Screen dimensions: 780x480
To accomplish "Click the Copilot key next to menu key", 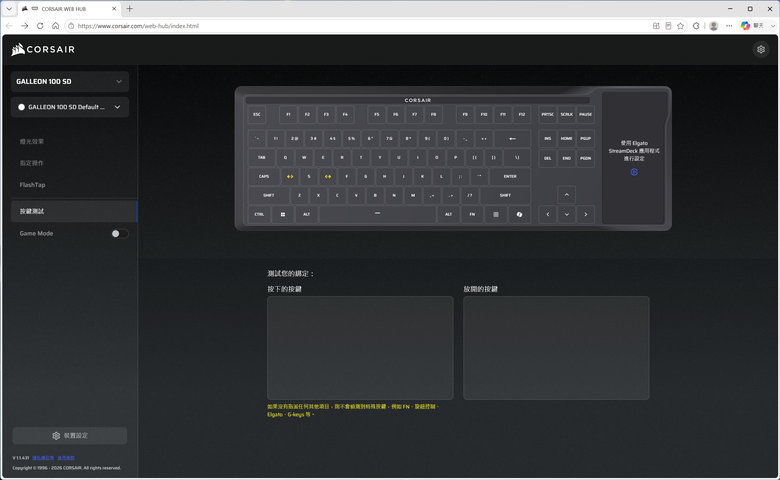I will click(519, 214).
